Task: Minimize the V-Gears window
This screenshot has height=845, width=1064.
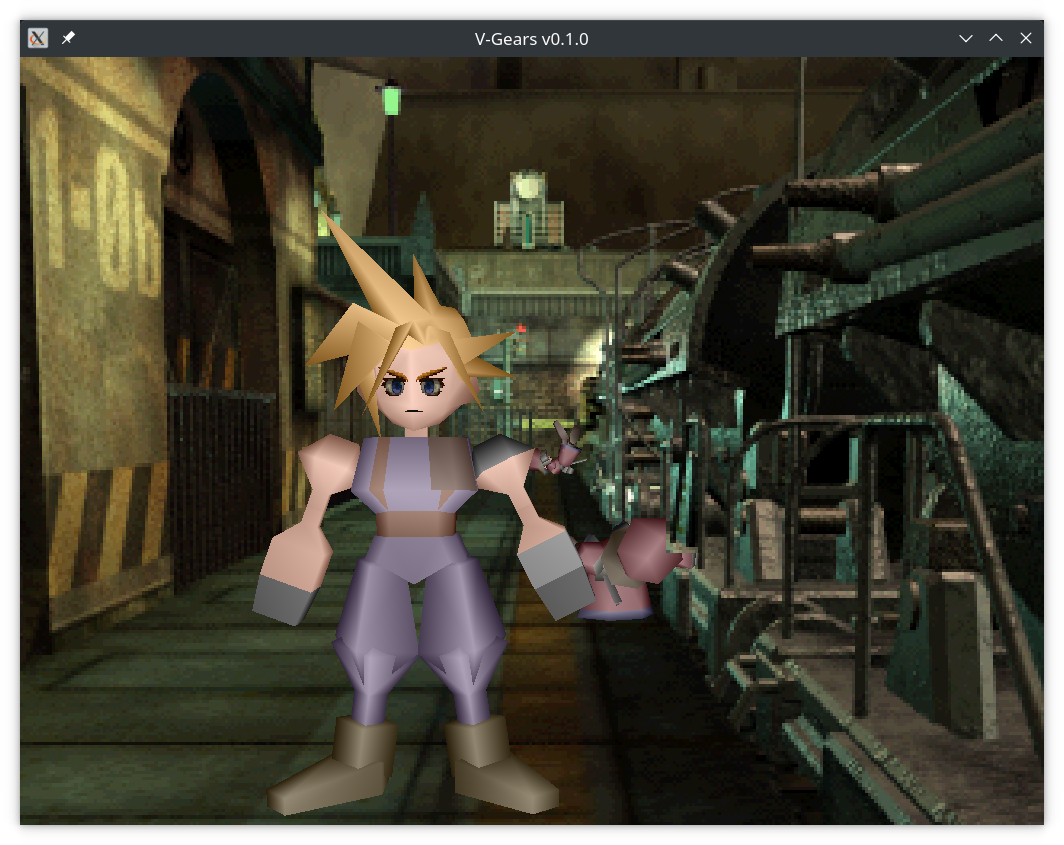Action: coord(966,39)
